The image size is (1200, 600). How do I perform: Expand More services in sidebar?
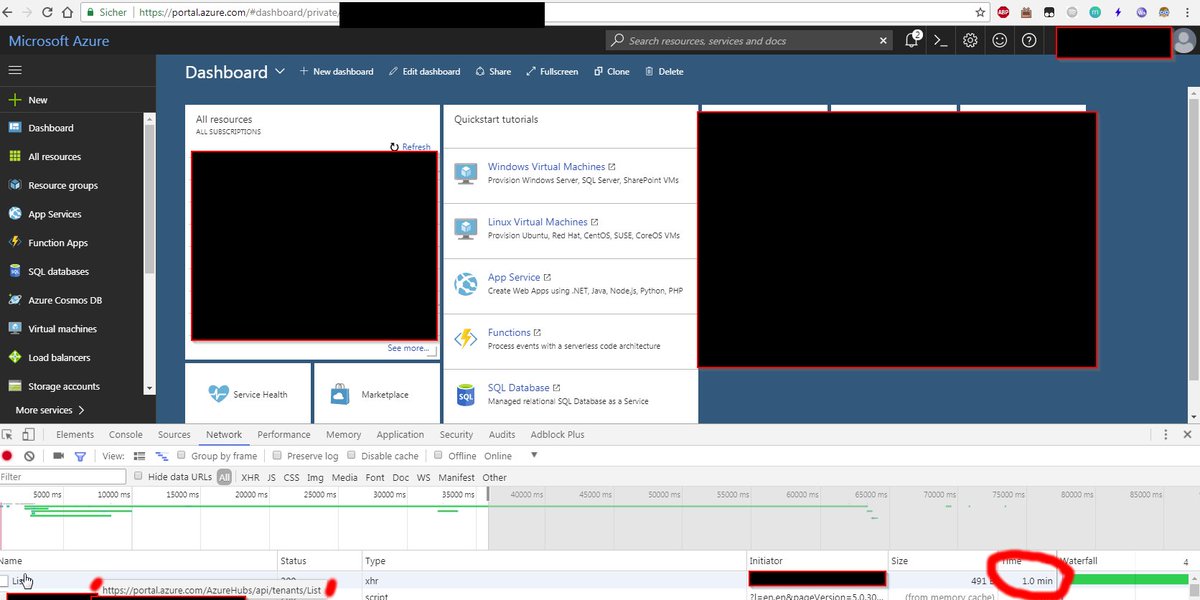(x=50, y=410)
